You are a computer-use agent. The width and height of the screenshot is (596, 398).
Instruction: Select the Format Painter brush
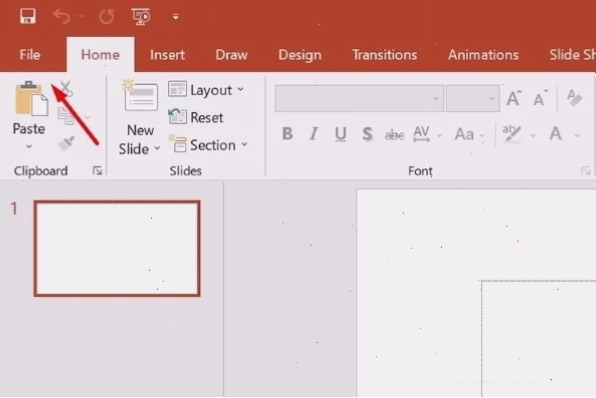(66, 143)
